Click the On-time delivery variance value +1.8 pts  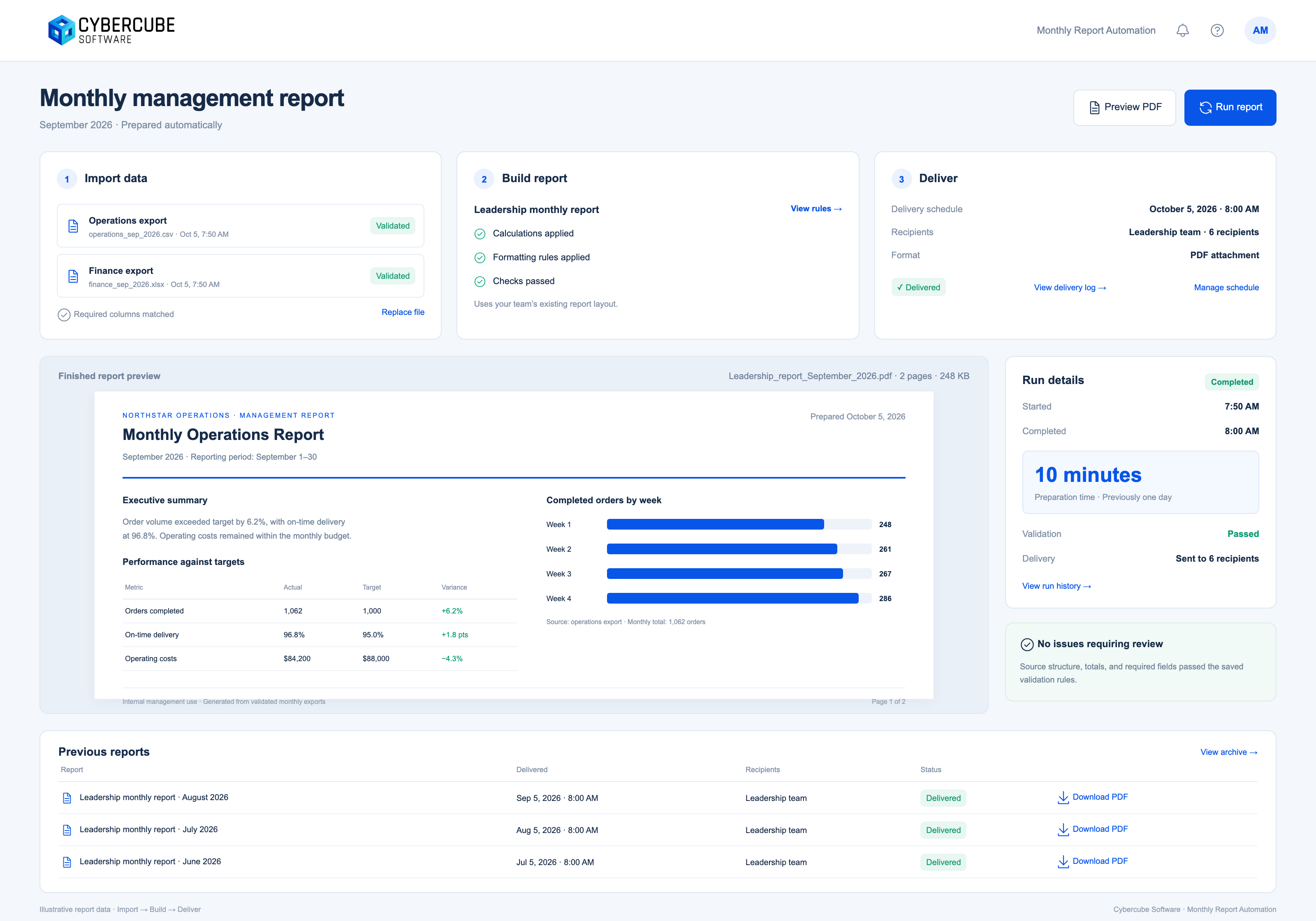point(454,634)
